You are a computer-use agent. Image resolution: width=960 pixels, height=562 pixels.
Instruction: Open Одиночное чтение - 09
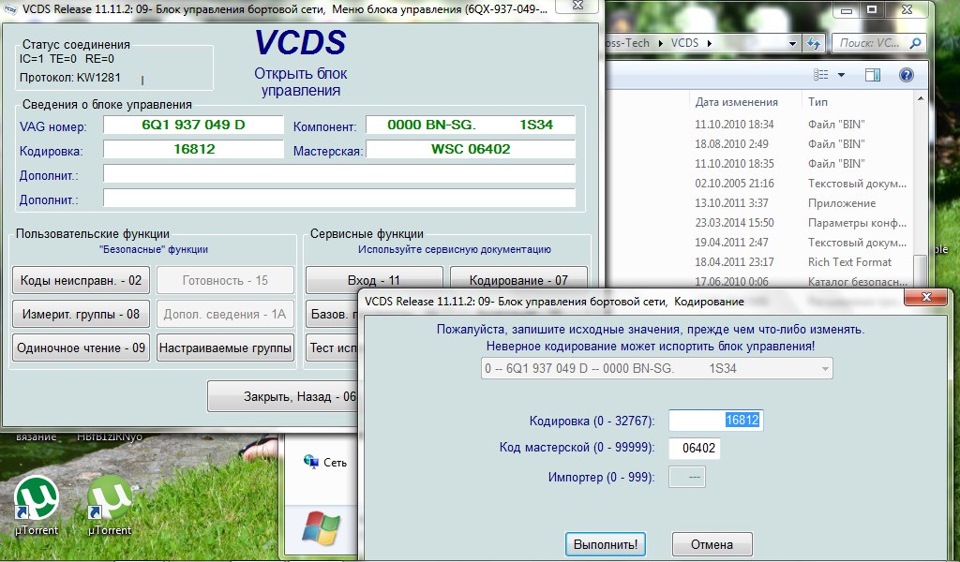pos(81,348)
